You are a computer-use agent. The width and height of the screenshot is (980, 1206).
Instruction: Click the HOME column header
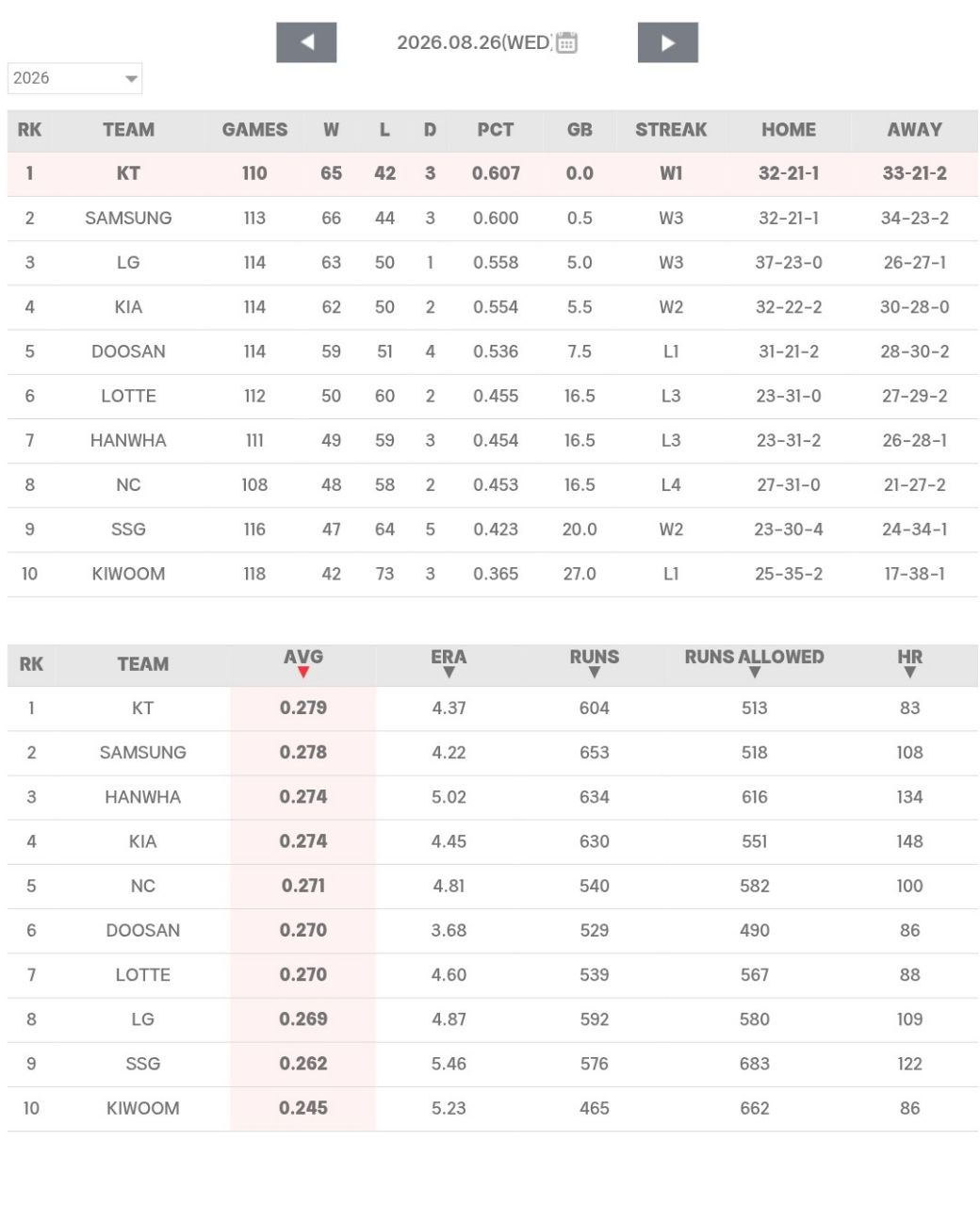(789, 130)
